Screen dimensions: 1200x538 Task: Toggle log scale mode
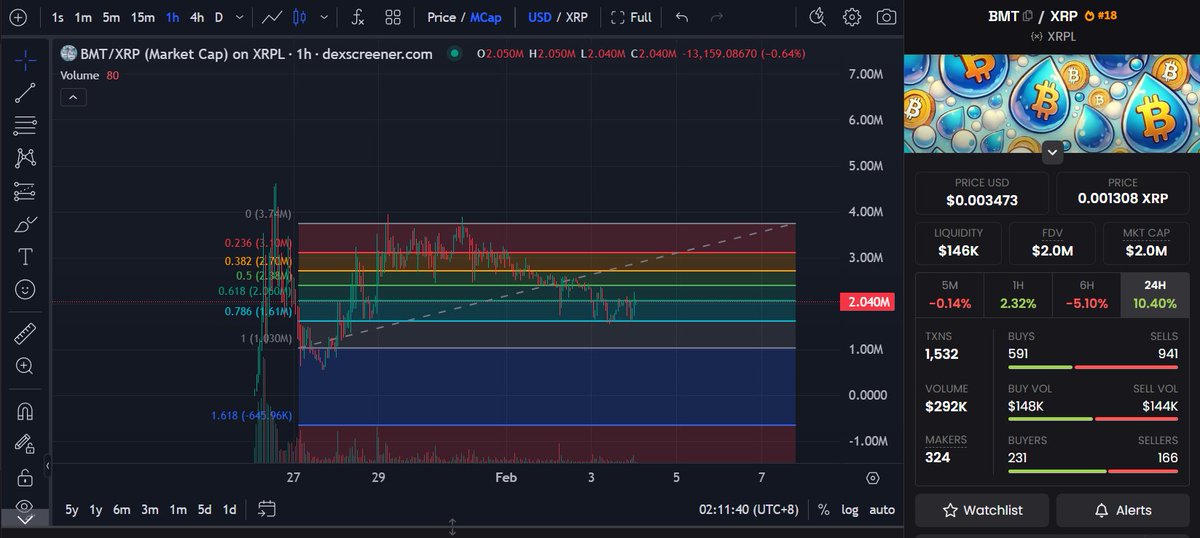click(x=849, y=509)
